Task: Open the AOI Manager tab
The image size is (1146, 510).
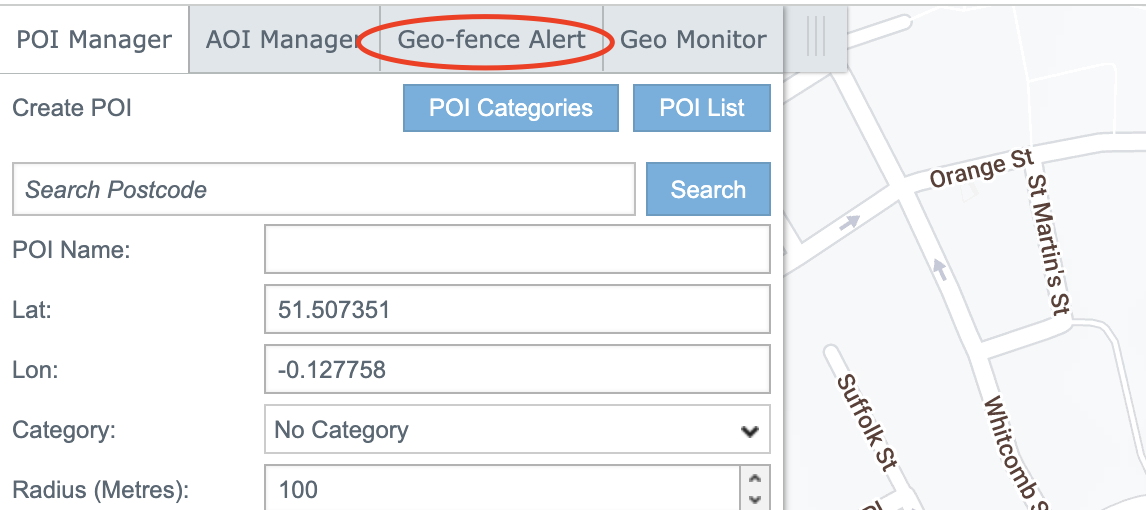Action: click(282, 40)
